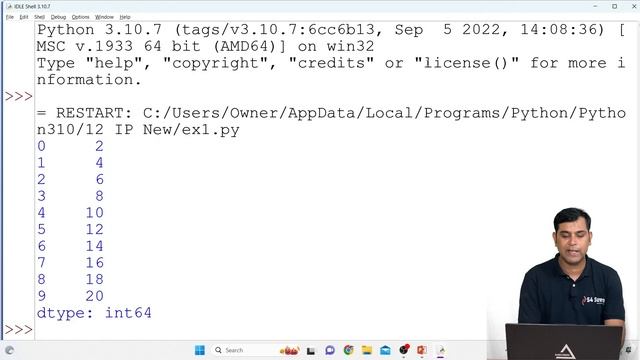This screenshot has width=640, height=360.
Task: Open the Mail app in taskbar
Action: point(385,350)
